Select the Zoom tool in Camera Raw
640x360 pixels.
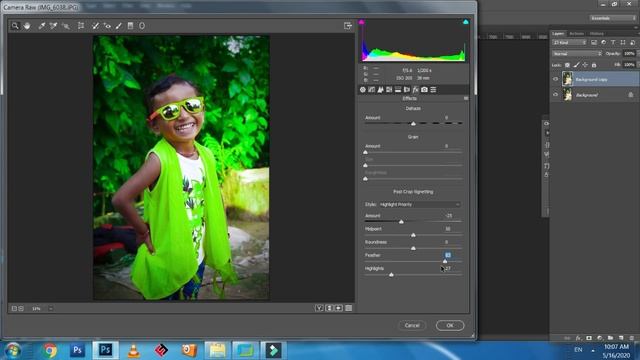click(x=15, y=26)
